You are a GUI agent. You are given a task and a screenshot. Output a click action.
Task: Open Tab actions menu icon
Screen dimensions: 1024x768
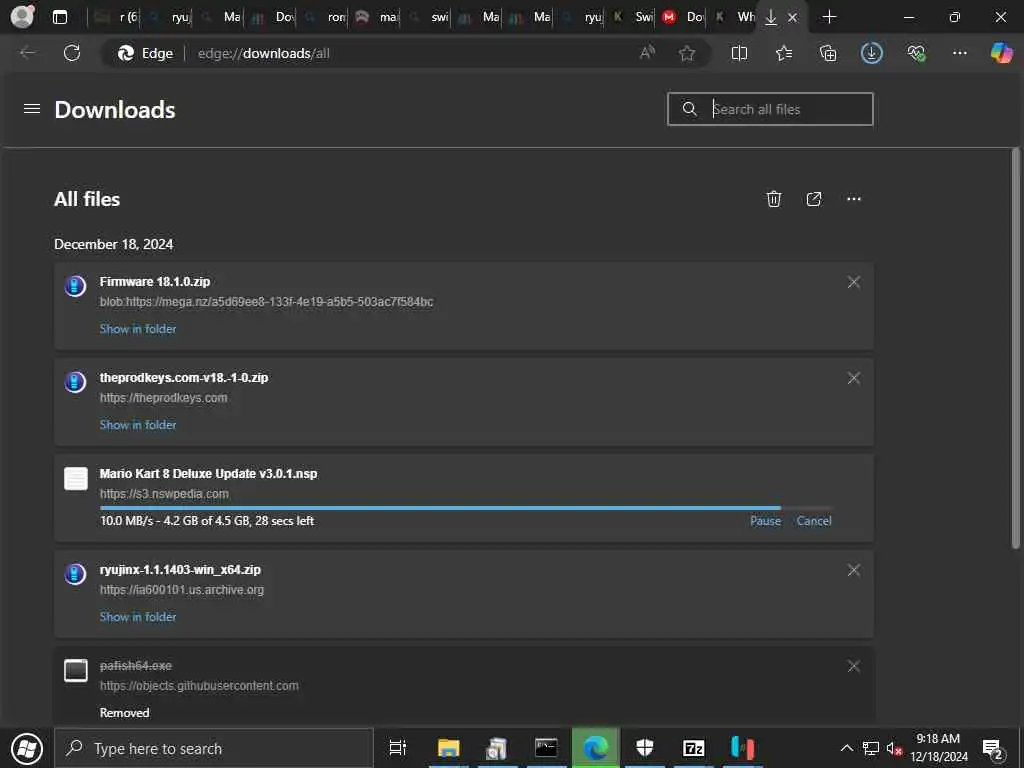pos(59,17)
